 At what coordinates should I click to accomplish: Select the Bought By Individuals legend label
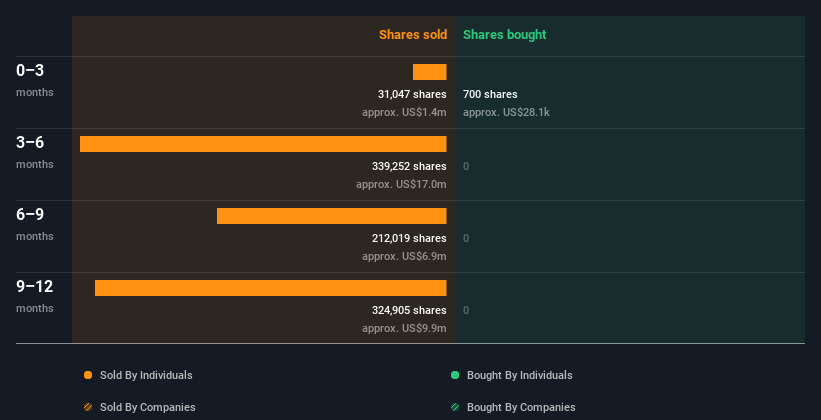pos(519,375)
